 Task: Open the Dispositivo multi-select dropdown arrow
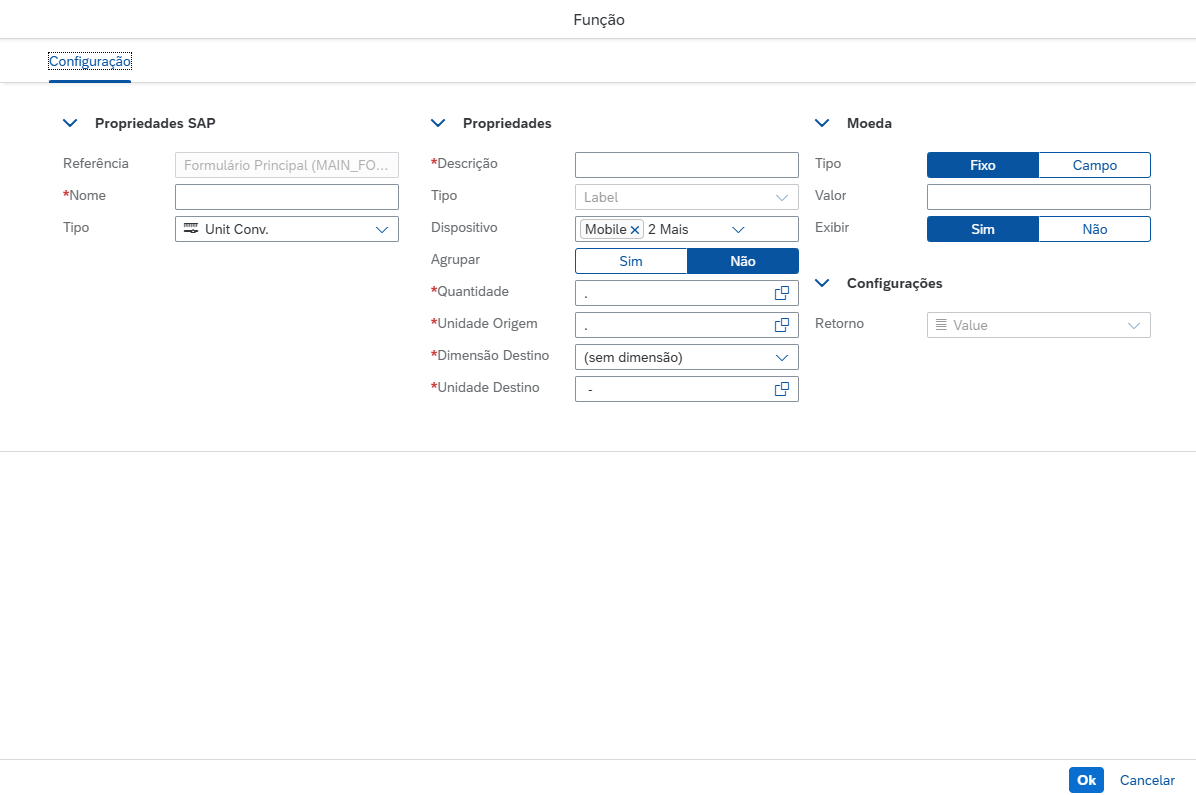click(738, 229)
